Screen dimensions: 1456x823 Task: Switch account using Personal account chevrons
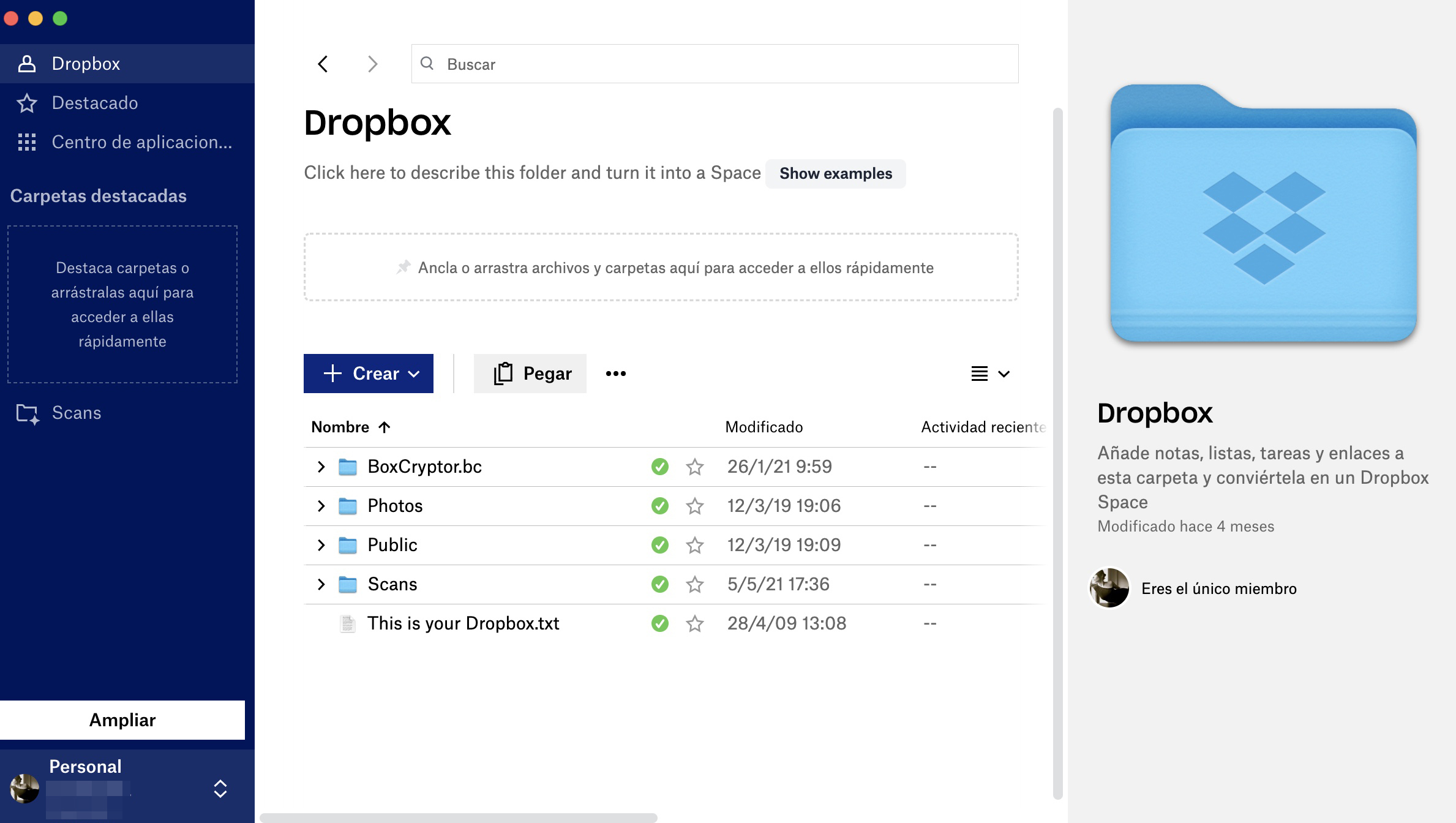pyautogui.click(x=220, y=789)
